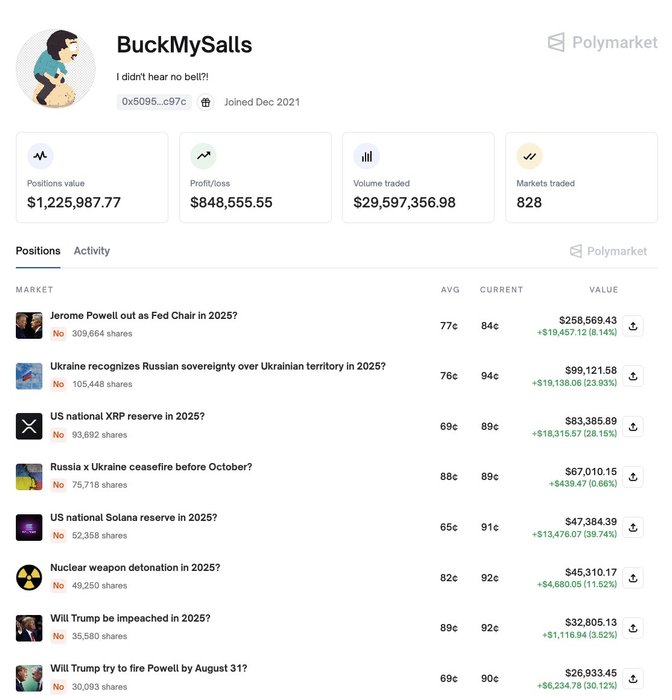
Task: Share the Ukraine recognizes Russian sovereignty position
Action: tap(633, 376)
